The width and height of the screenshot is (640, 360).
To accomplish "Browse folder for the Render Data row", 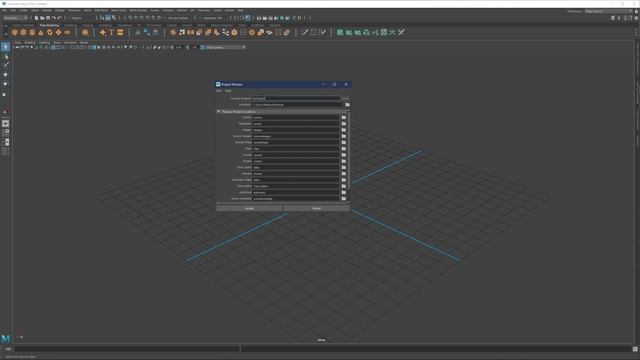I will 344,142.
